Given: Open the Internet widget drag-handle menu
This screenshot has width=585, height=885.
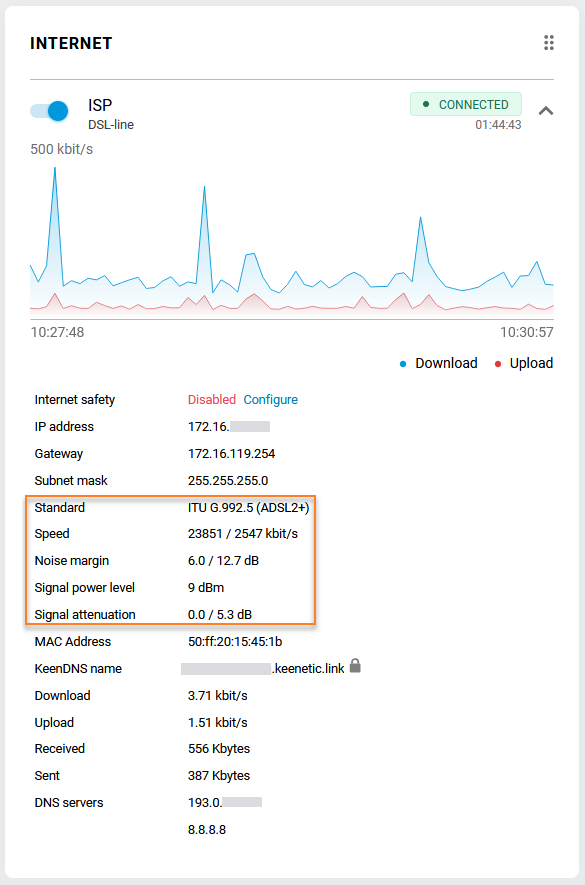Looking at the screenshot, I should 548,43.
